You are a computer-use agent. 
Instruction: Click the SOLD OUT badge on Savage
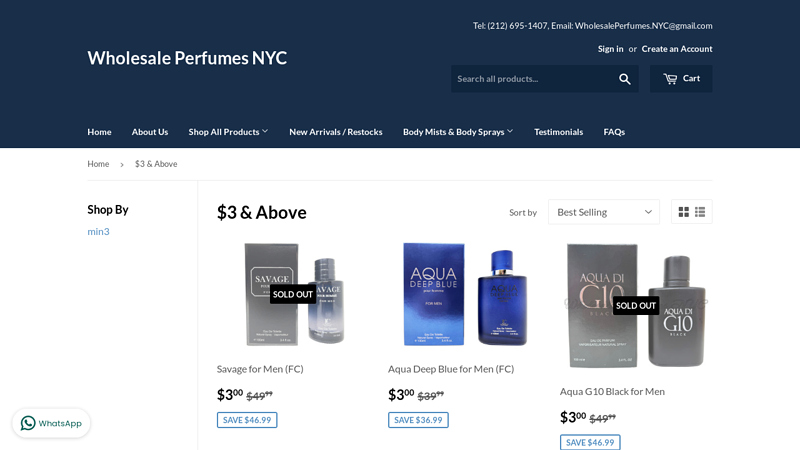point(292,294)
